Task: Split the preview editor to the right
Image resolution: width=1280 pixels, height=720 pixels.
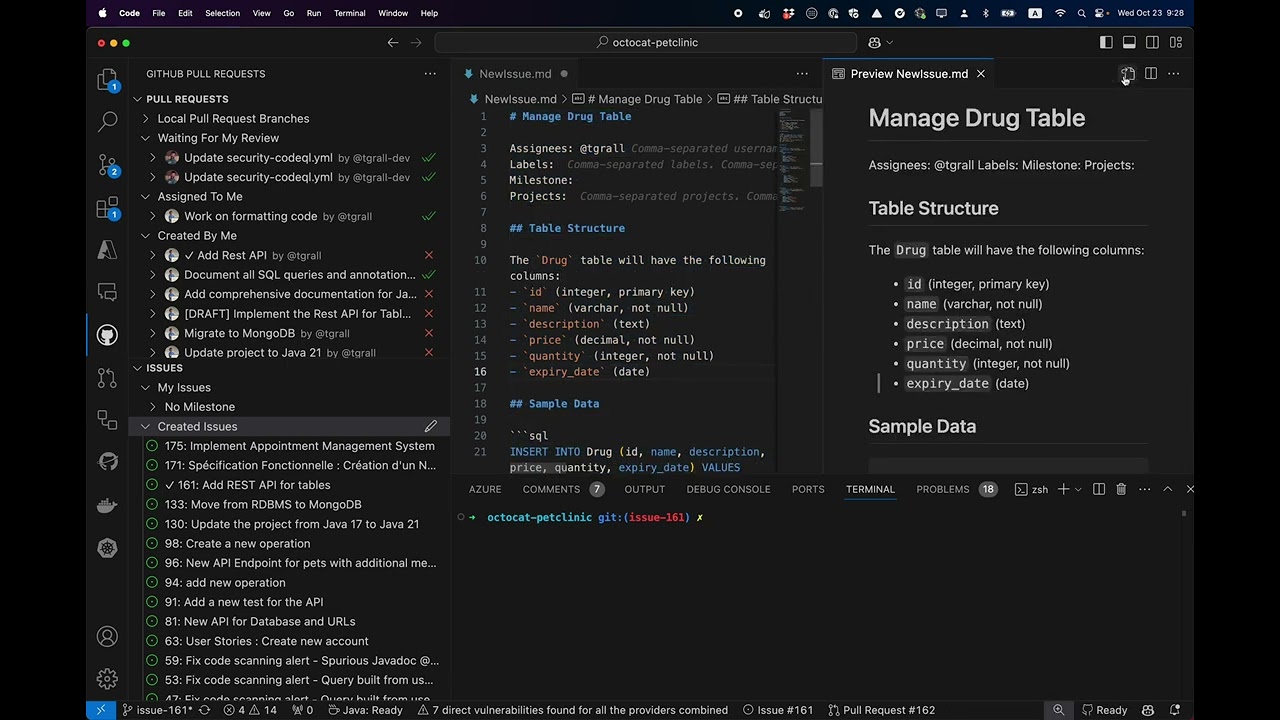Action: coord(1151,74)
